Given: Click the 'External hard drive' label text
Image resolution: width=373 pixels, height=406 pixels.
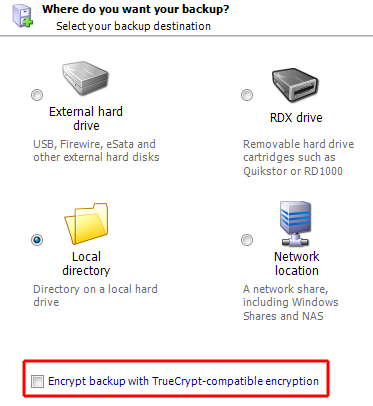Looking at the screenshot, I should tap(86, 118).
